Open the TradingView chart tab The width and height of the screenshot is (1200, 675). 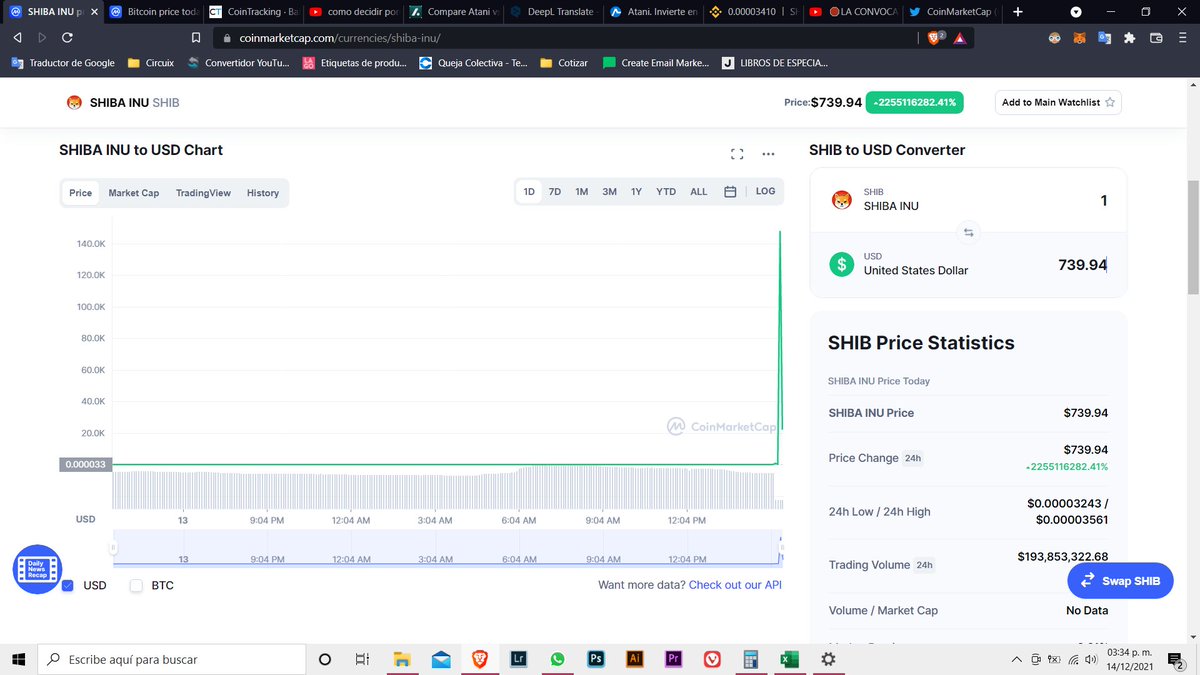click(203, 193)
